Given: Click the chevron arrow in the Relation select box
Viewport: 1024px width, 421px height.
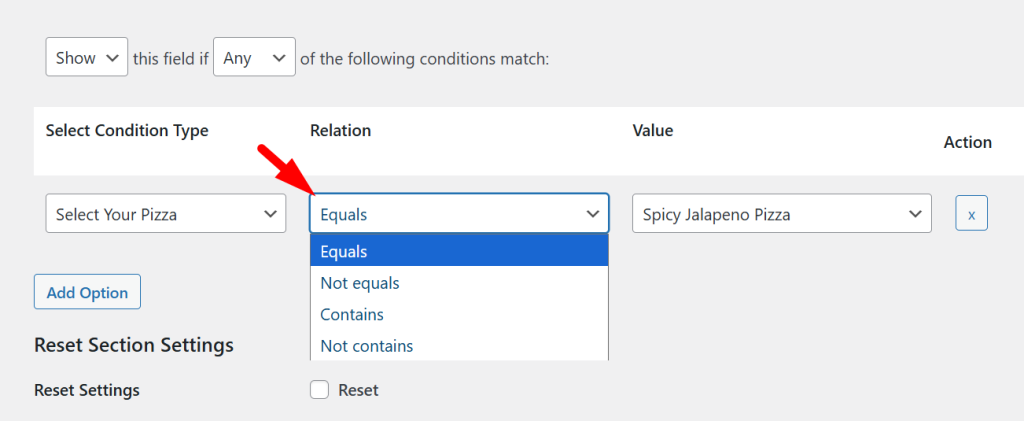Looking at the screenshot, I should coord(592,214).
